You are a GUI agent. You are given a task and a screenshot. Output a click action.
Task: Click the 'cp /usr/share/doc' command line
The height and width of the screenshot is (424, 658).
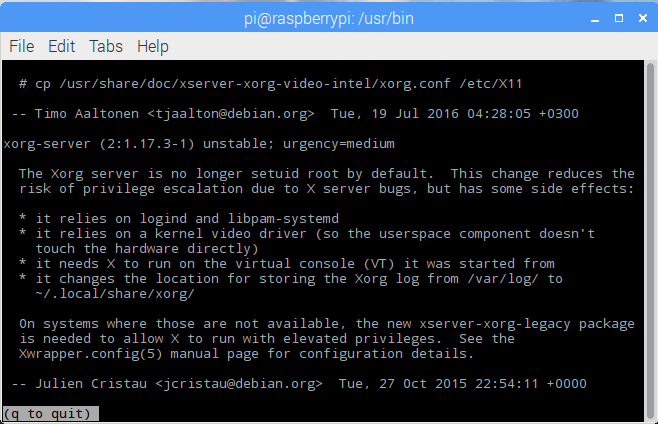(x=271, y=84)
